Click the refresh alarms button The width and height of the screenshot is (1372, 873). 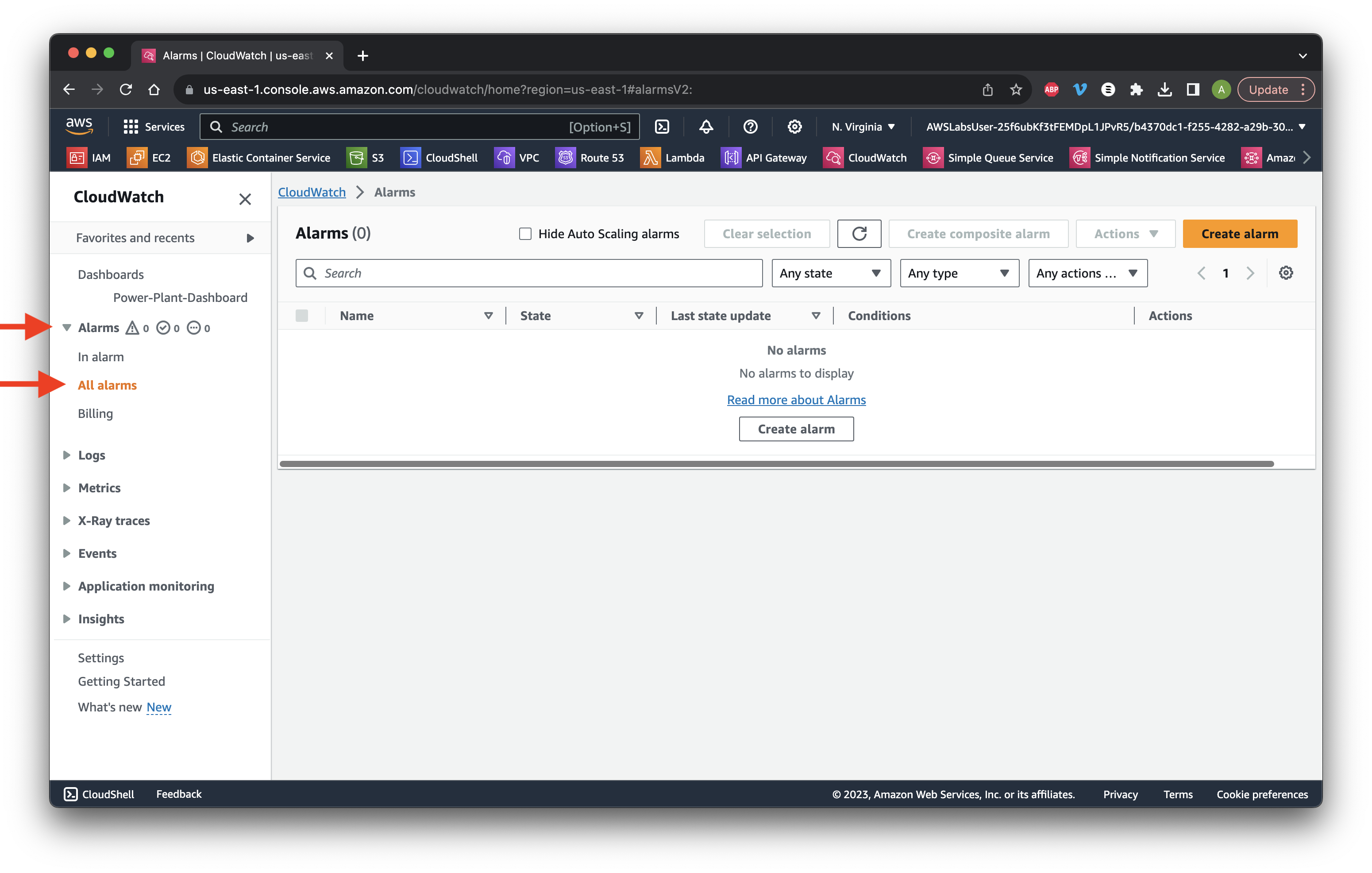click(859, 234)
